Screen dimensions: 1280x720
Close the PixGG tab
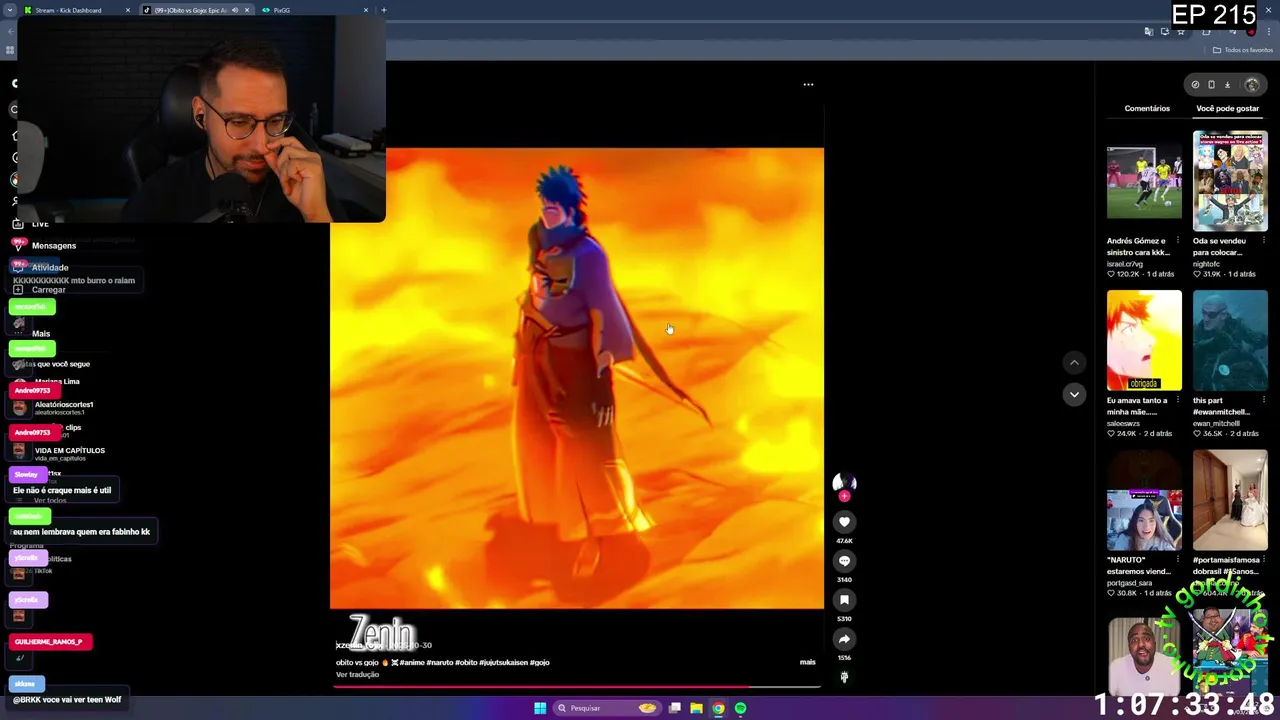pos(366,10)
